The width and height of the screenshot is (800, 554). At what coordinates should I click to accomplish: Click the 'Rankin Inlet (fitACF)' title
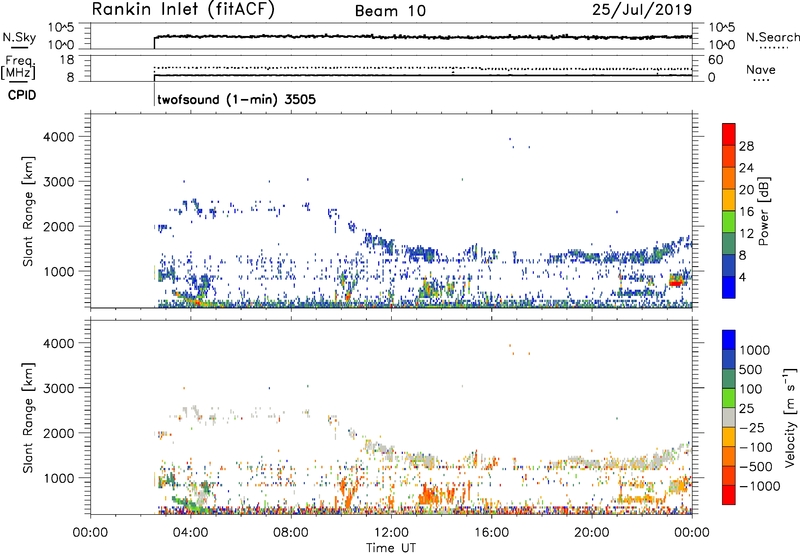click(x=183, y=10)
